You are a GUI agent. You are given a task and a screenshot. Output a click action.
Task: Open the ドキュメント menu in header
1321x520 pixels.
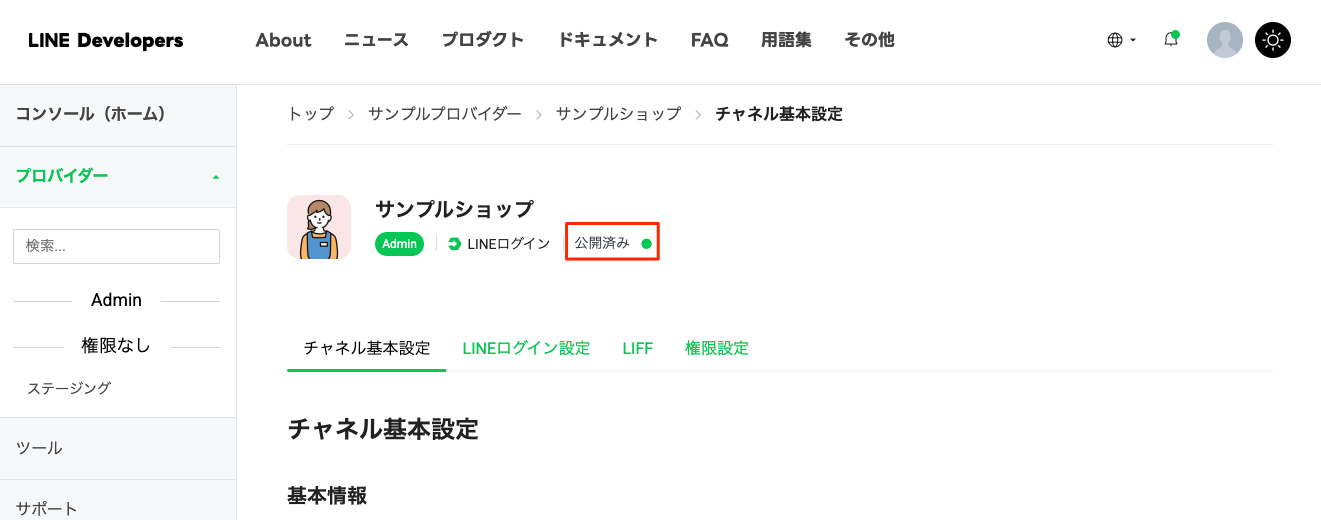[x=608, y=40]
